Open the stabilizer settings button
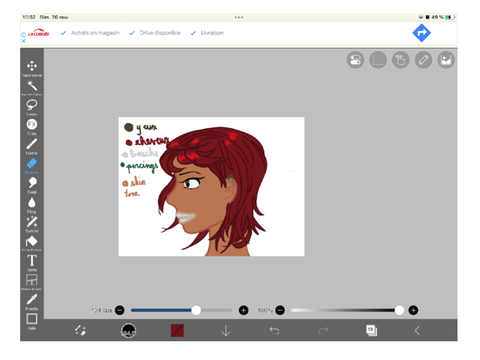Viewport: 480px width, 360px height. tap(355, 60)
